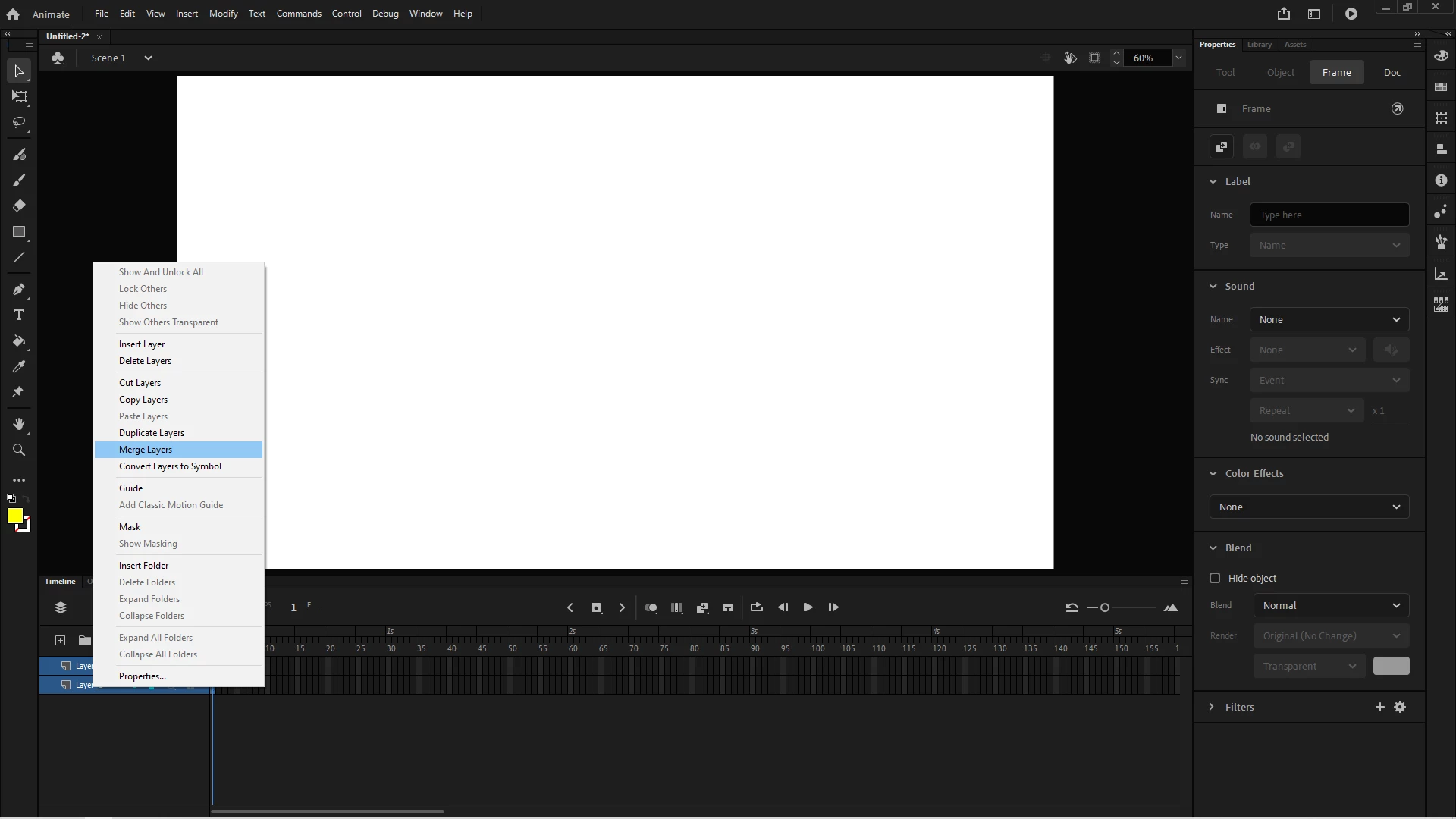Choose Merge Layers from context menu
Screen dimensions: 1456x819
coord(146,450)
